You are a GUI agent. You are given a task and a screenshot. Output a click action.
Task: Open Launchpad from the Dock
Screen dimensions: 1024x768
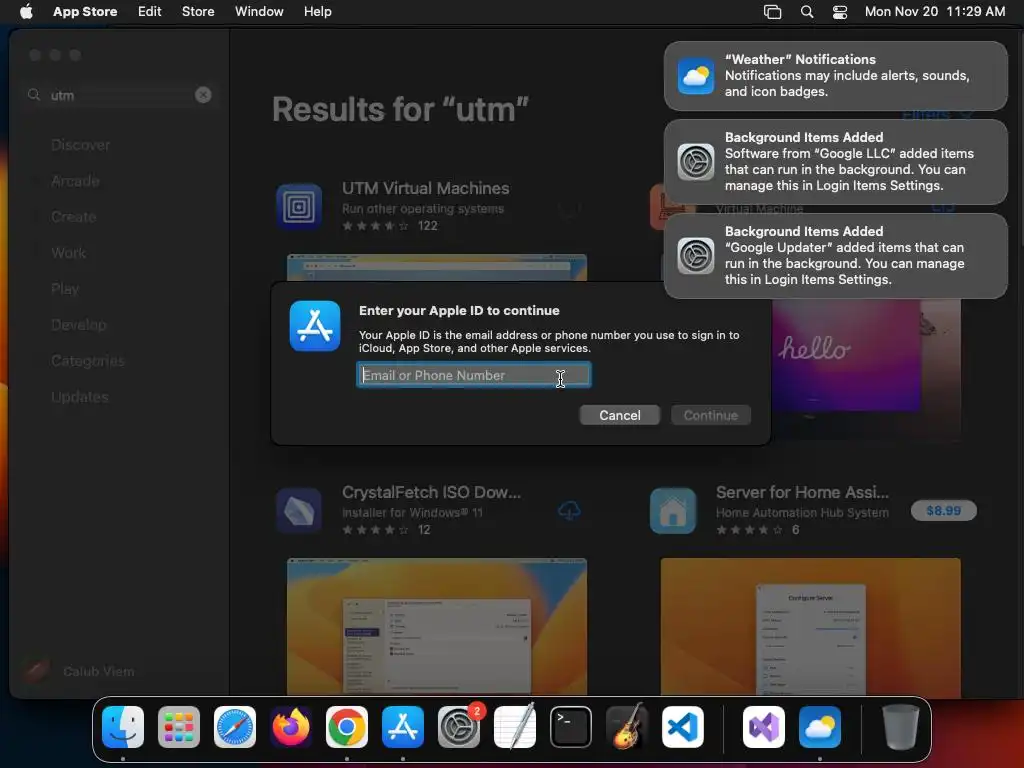[179, 727]
